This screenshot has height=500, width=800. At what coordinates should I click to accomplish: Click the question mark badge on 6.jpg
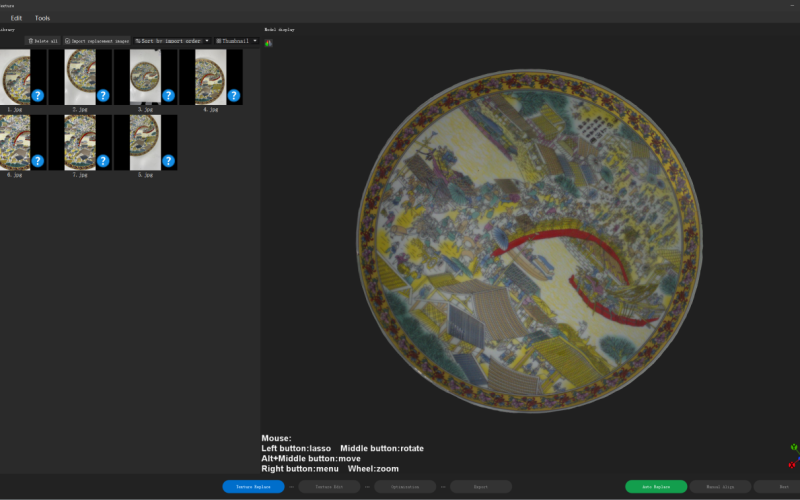pos(37,161)
